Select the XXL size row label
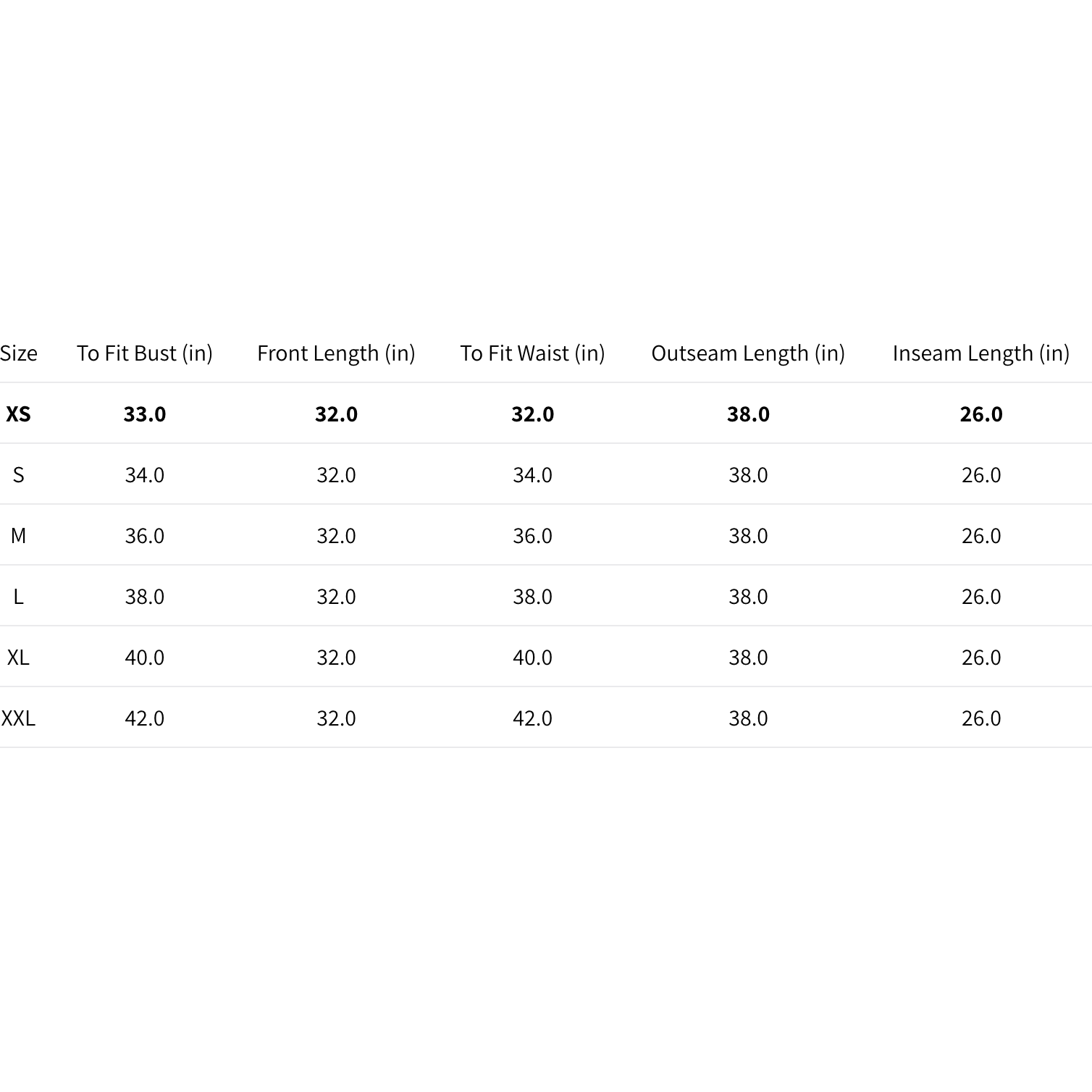Screen dimensions: 1092x1092 (18, 718)
